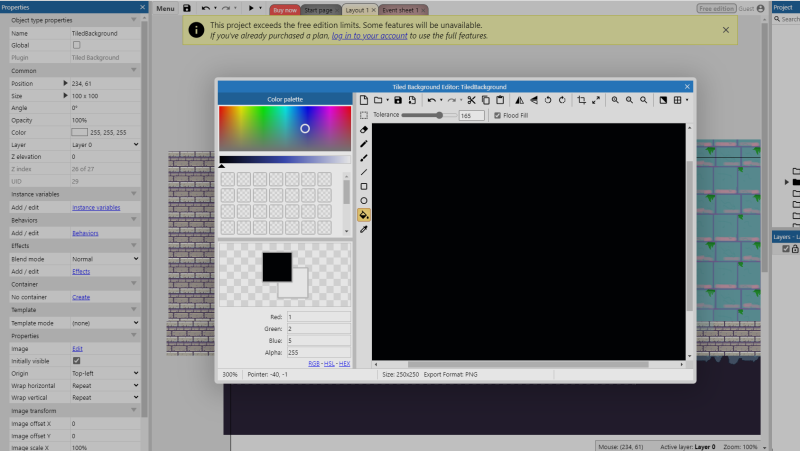Image resolution: width=800 pixels, height=451 pixels.
Task: Click the middle magnifier zoom icon
Action: [630, 100]
